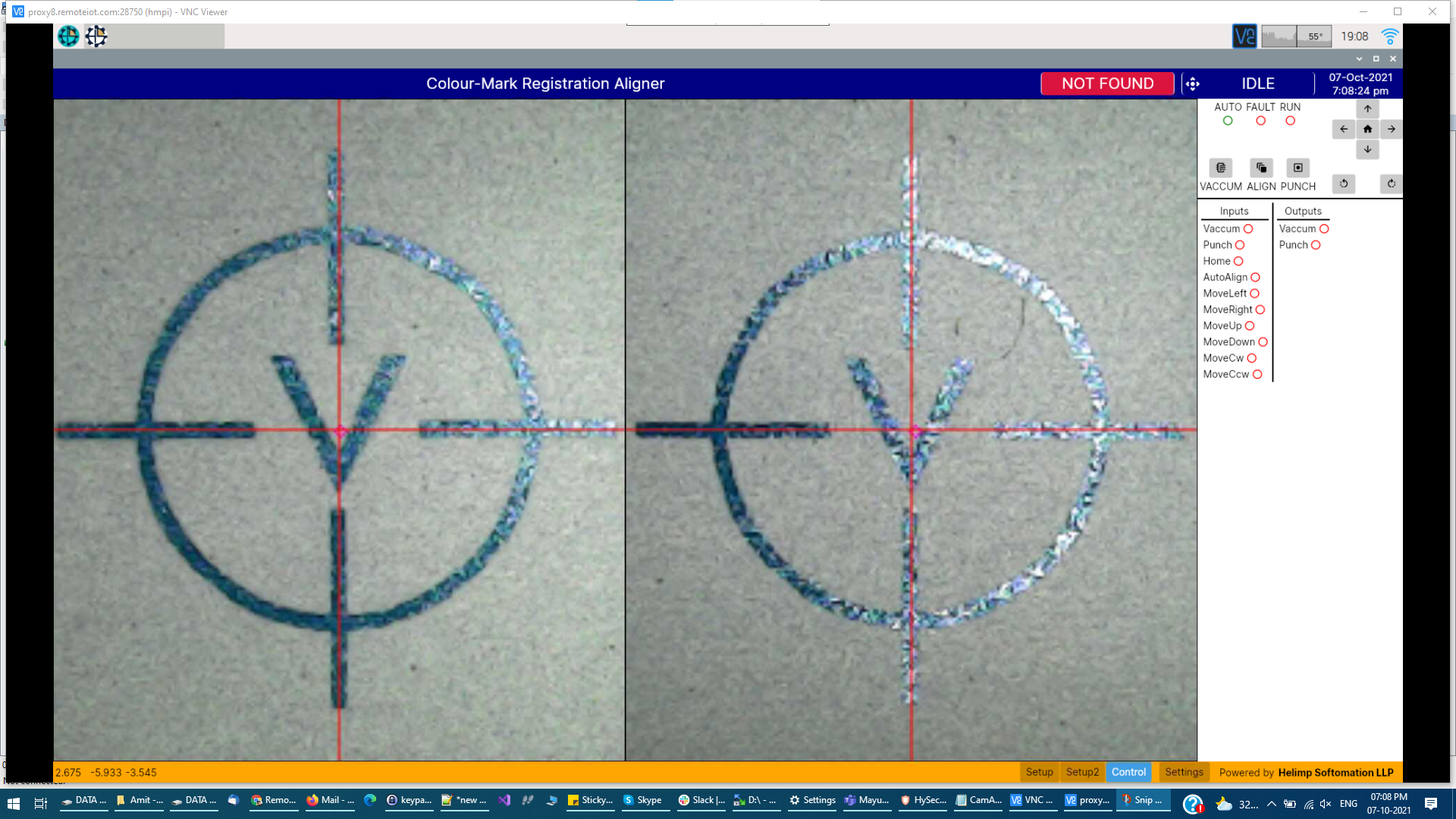Click the ALIGN icon button
The width and height of the screenshot is (1456, 819).
[1261, 168]
